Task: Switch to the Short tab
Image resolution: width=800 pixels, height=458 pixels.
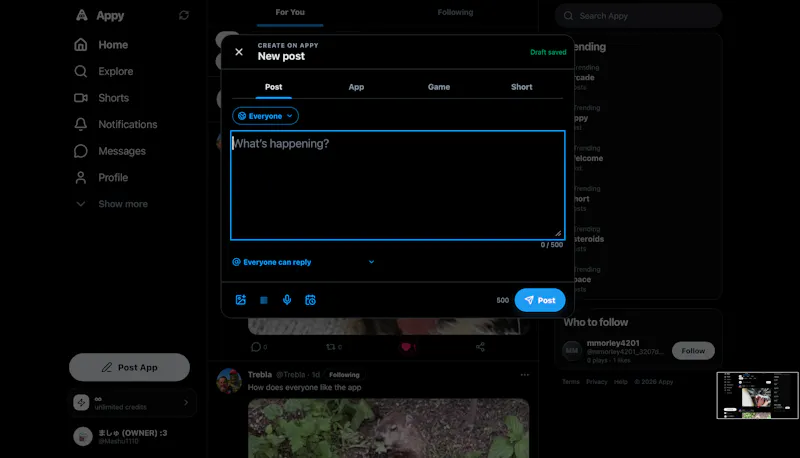Action: (x=521, y=87)
